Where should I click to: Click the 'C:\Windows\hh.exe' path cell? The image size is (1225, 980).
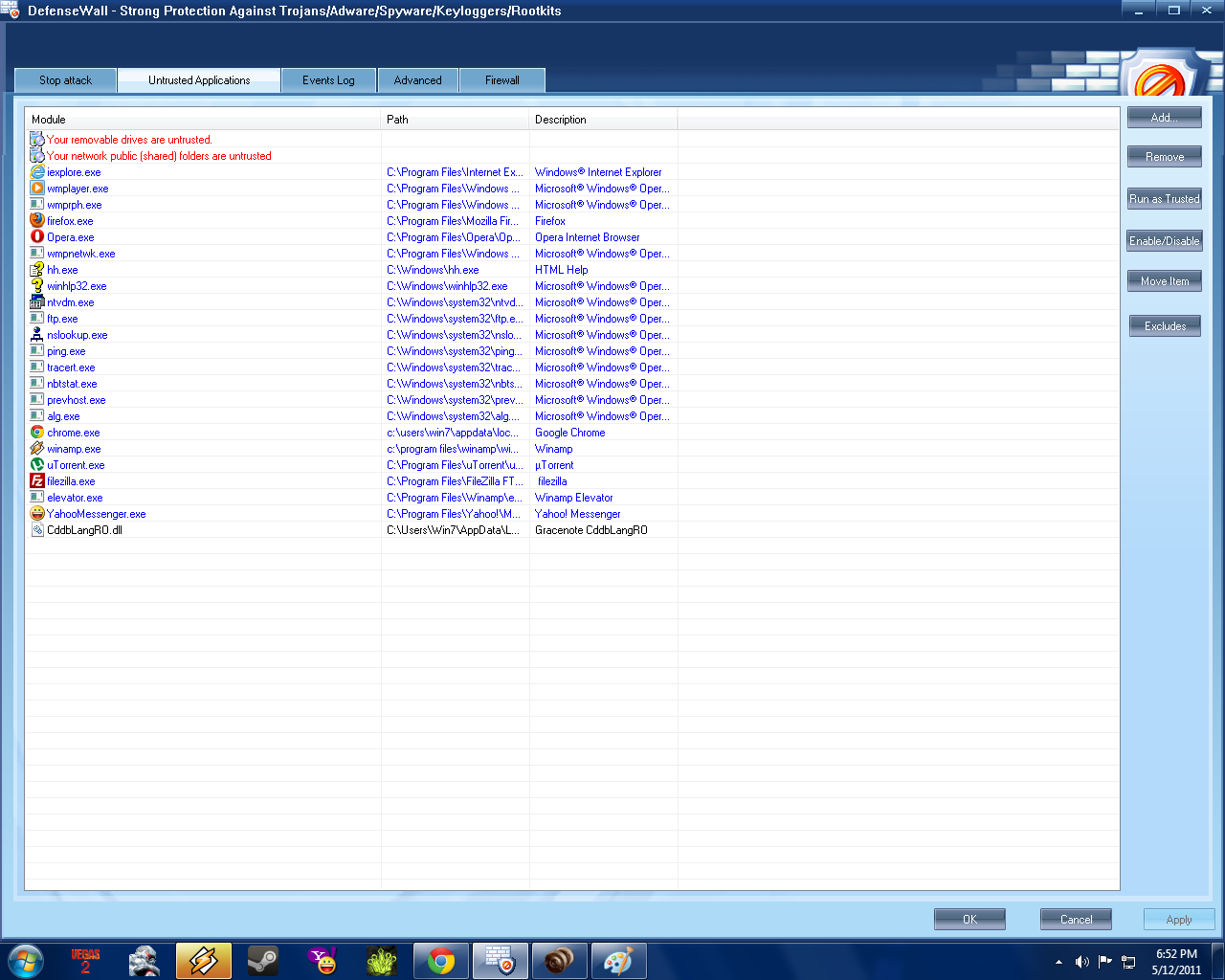pos(433,270)
